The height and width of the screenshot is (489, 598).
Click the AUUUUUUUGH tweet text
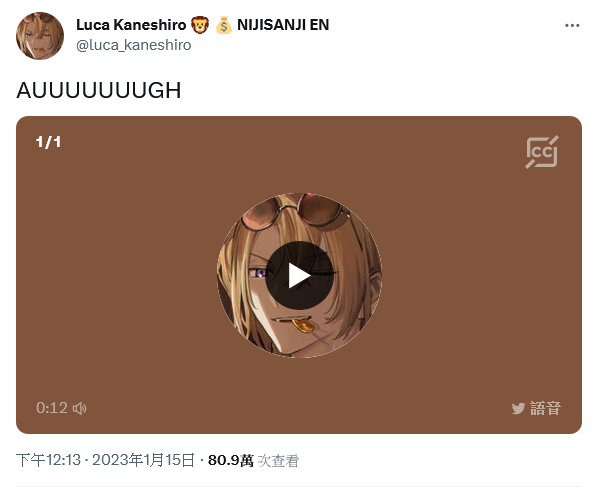[98, 90]
